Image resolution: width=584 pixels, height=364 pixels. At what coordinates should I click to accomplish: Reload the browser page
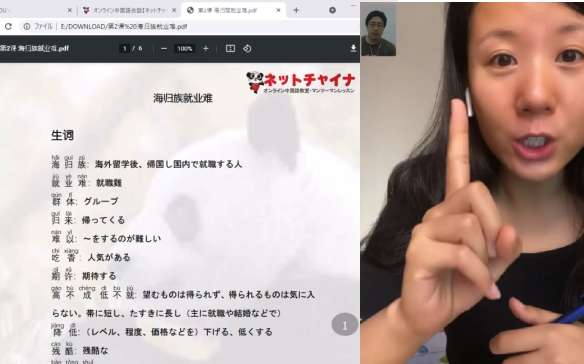(8, 26)
